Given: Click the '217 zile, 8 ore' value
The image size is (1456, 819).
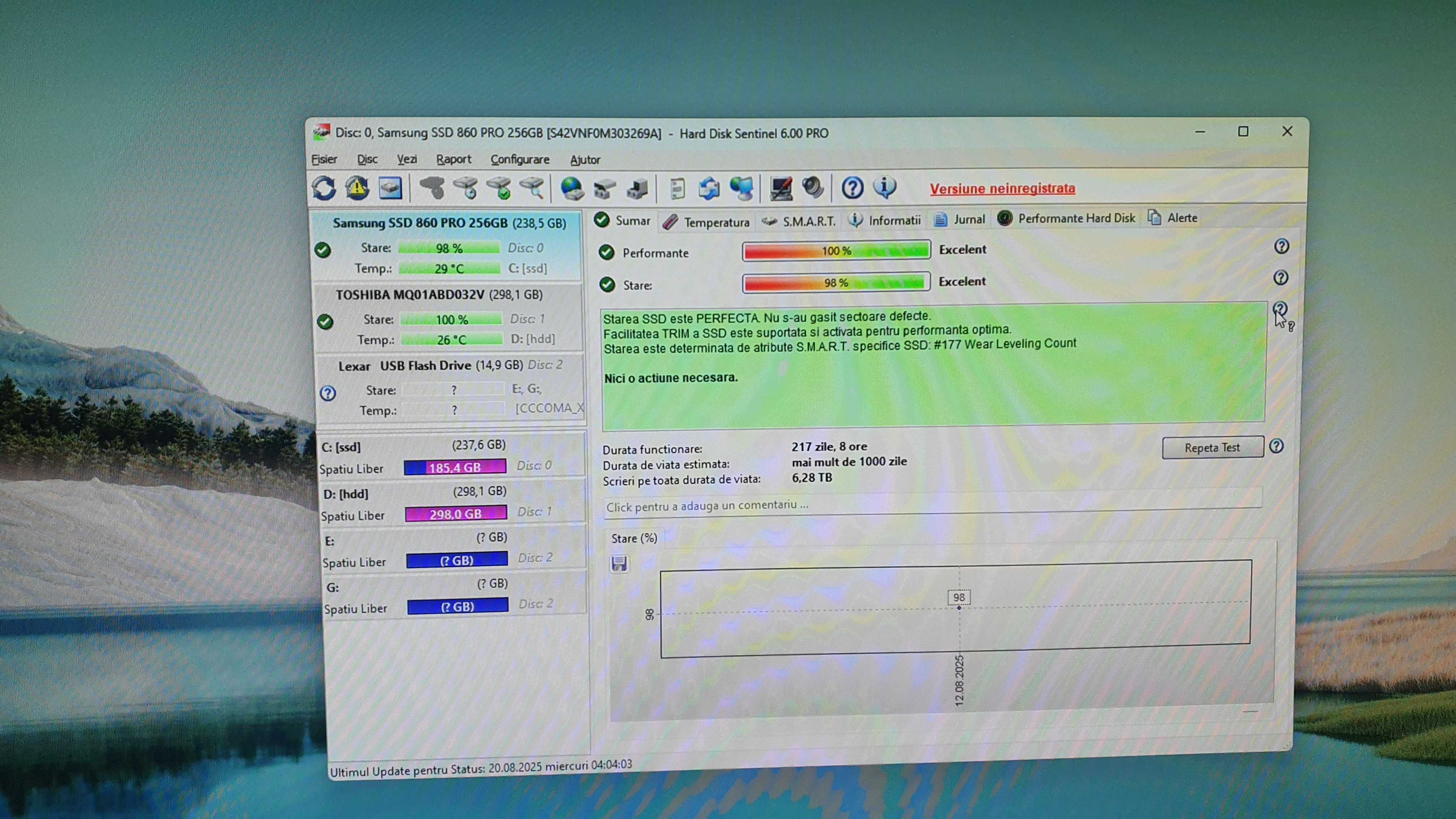Looking at the screenshot, I should [829, 446].
